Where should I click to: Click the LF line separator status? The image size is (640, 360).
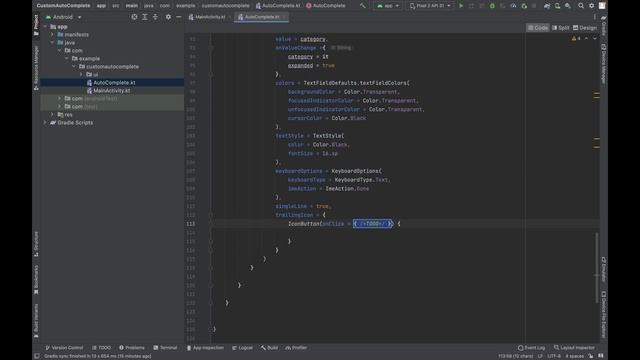tap(540, 356)
